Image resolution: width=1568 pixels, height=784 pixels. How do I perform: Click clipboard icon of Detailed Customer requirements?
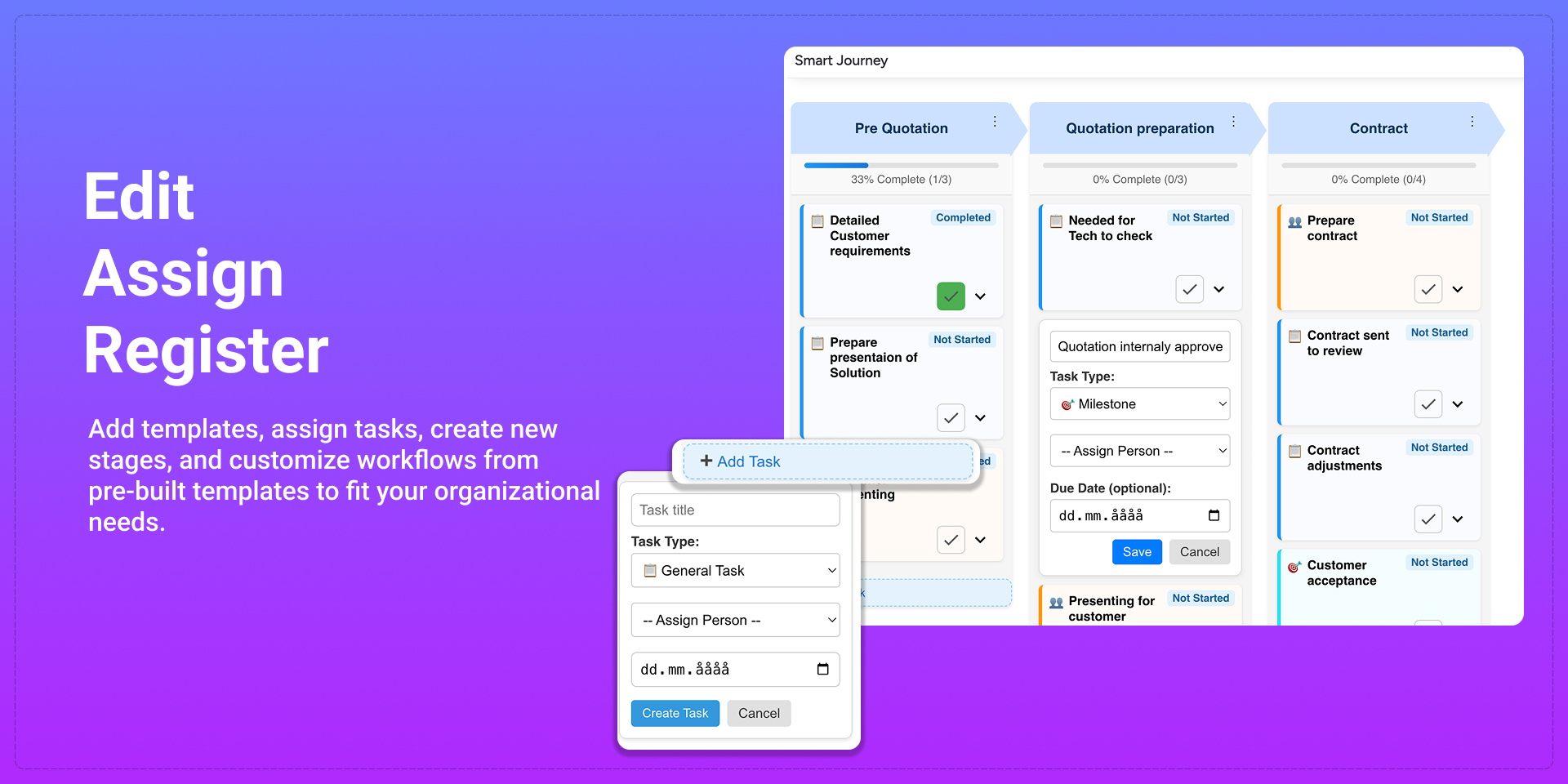pyautogui.click(x=817, y=221)
